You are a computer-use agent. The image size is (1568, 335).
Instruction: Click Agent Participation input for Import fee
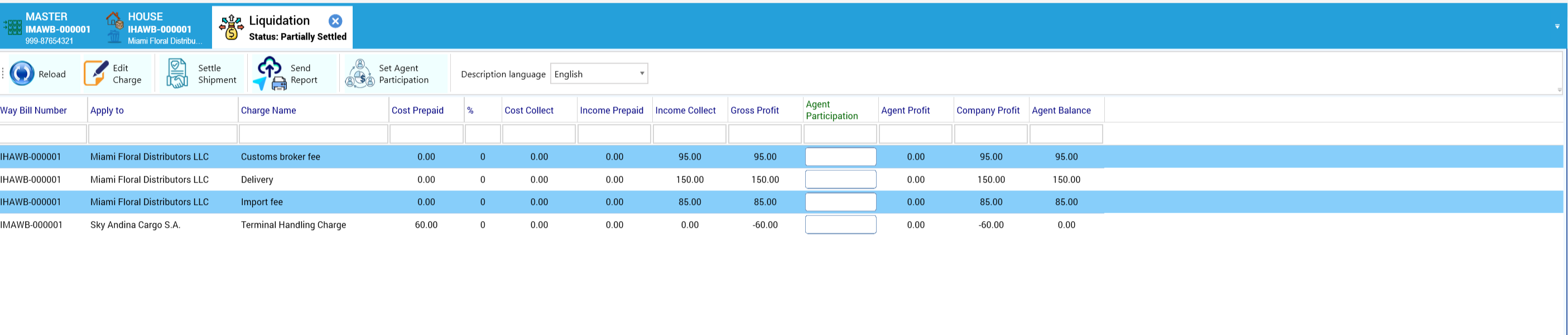(x=840, y=202)
